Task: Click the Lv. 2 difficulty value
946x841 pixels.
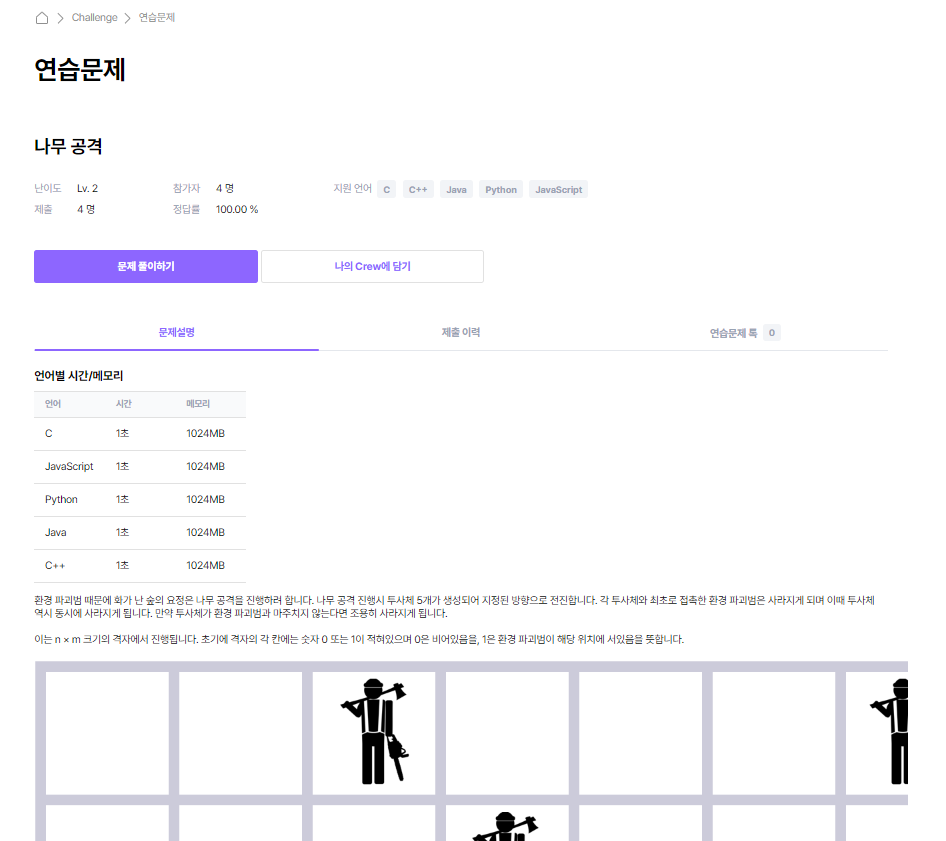Action: (87, 189)
